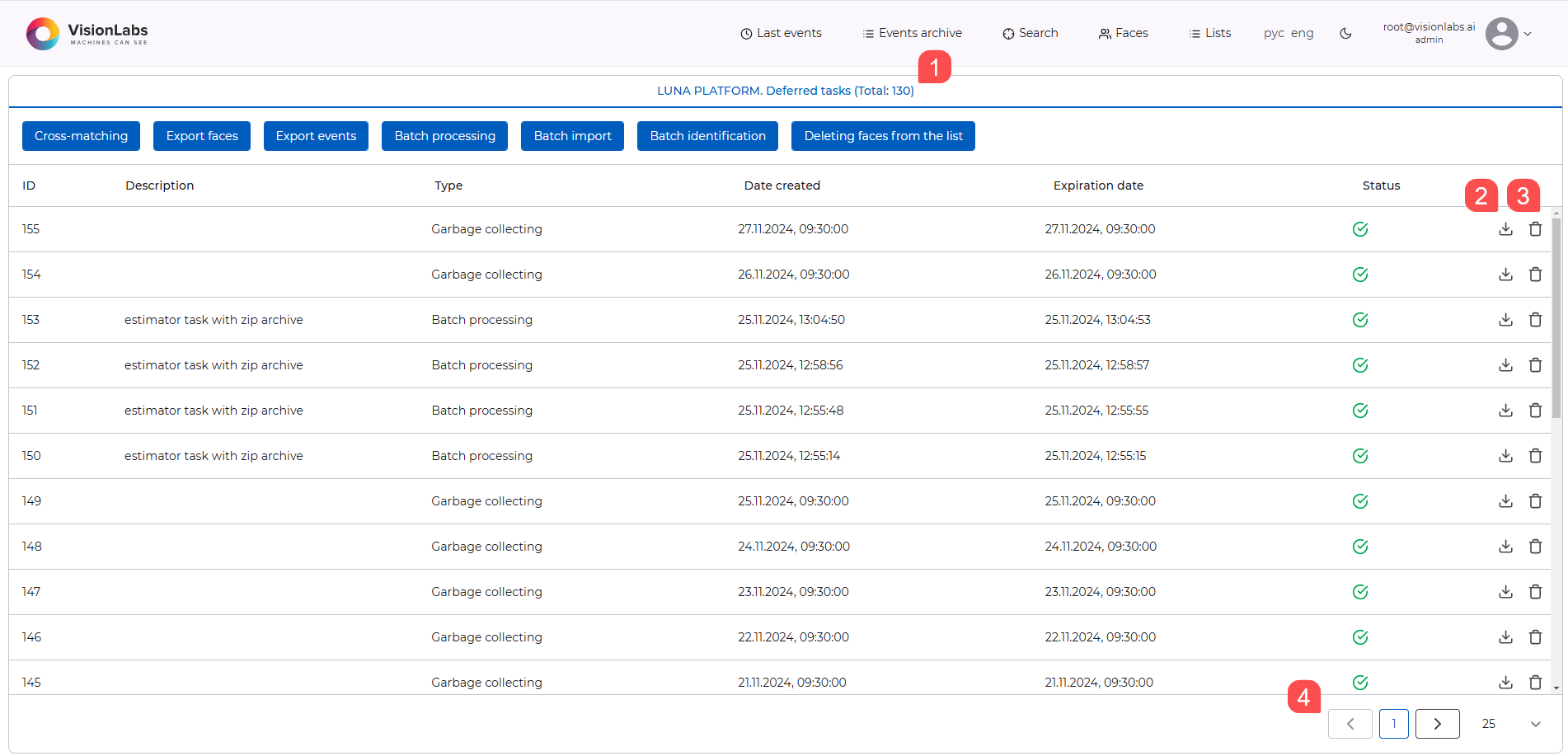Click expiration date 25.11.2024, 12:55:15

click(x=1095, y=456)
